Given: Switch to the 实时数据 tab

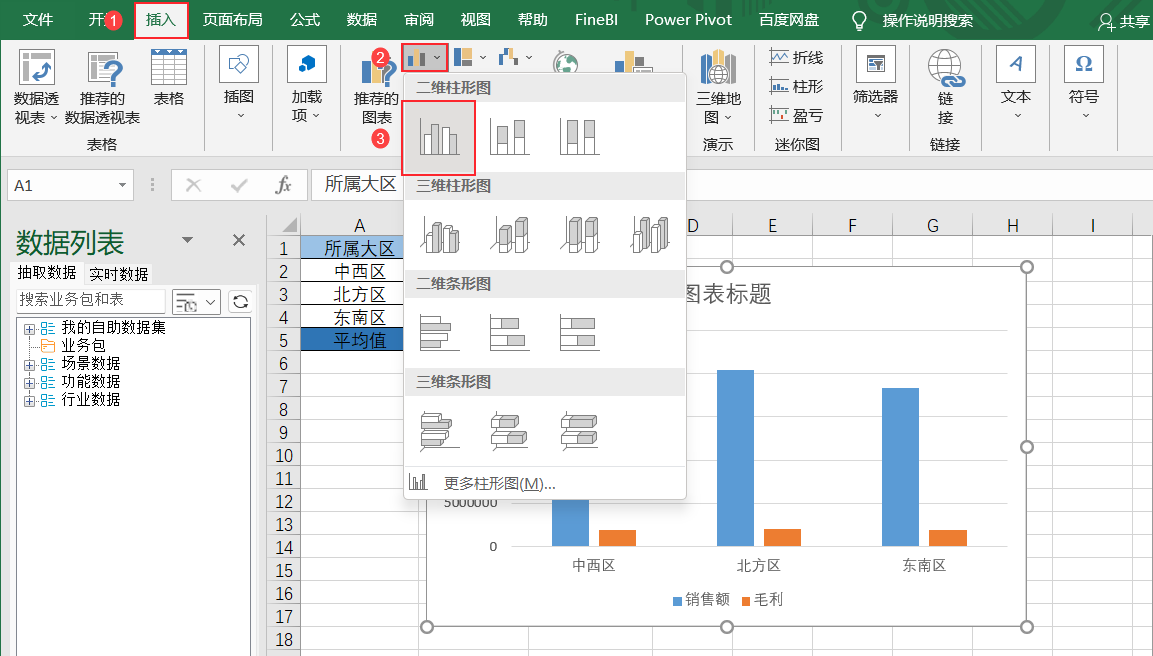Looking at the screenshot, I should click(x=118, y=274).
